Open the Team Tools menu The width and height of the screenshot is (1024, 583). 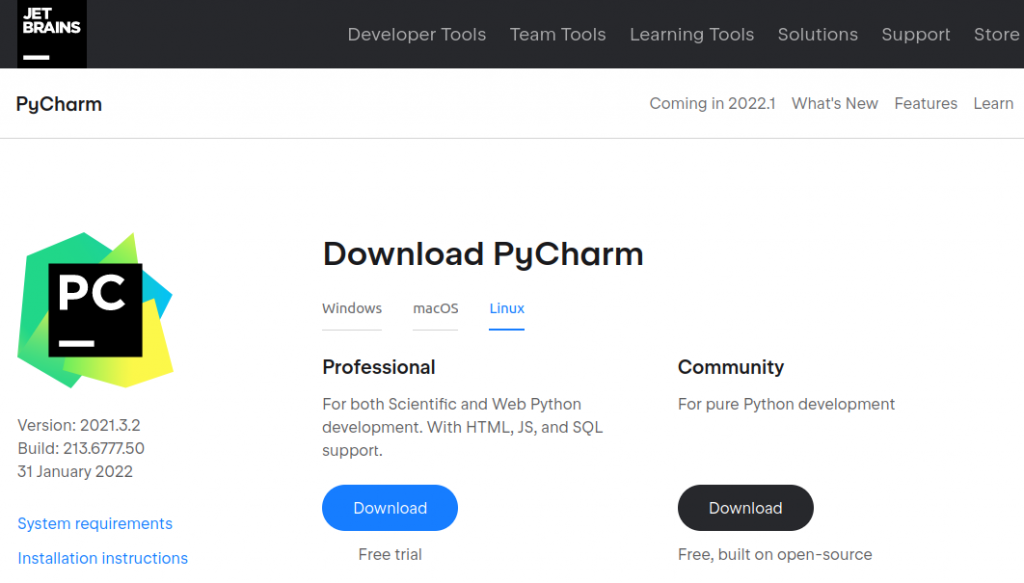click(557, 34)
